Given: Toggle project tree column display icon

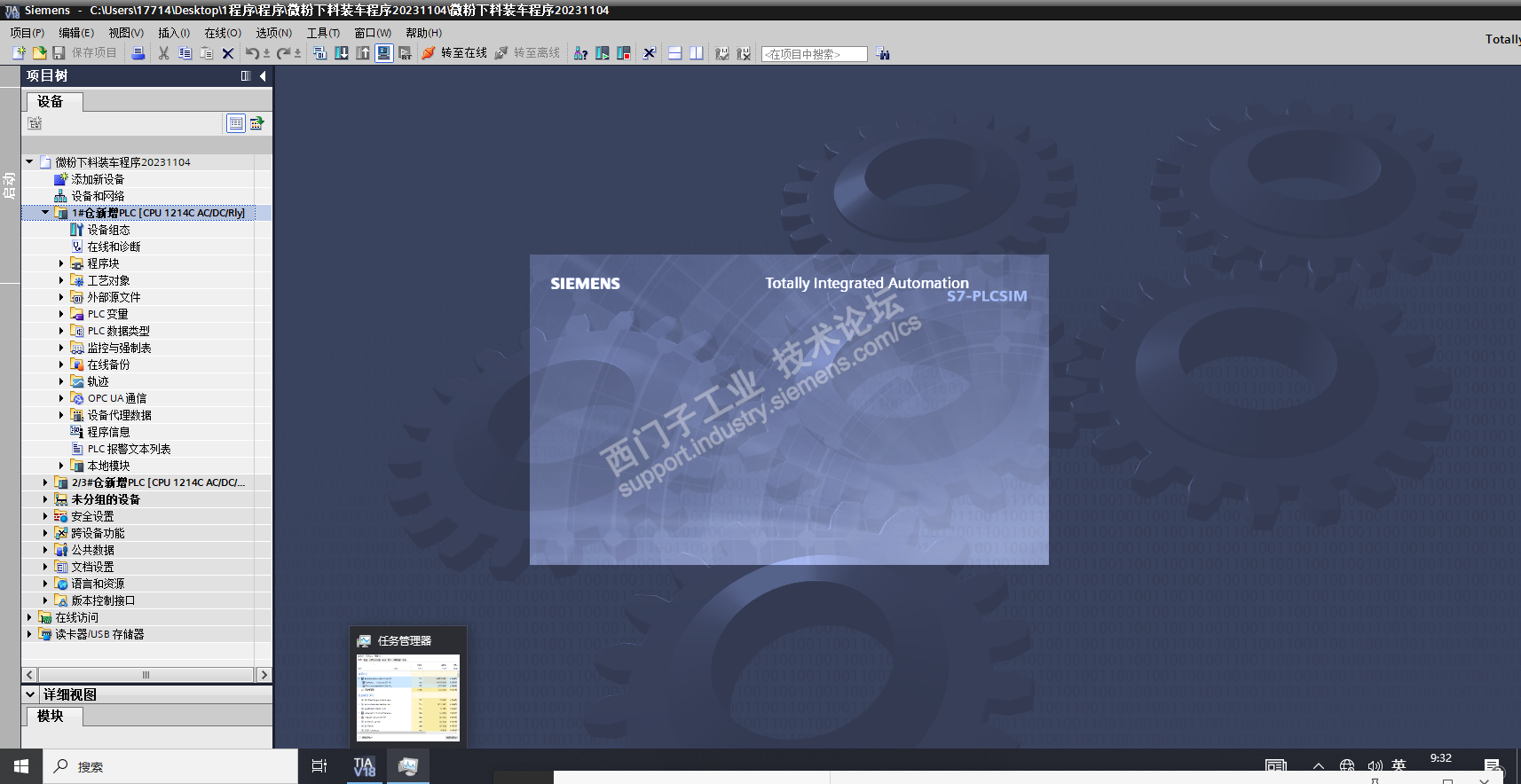Looking at the screenshot, I should coord(246,76).
